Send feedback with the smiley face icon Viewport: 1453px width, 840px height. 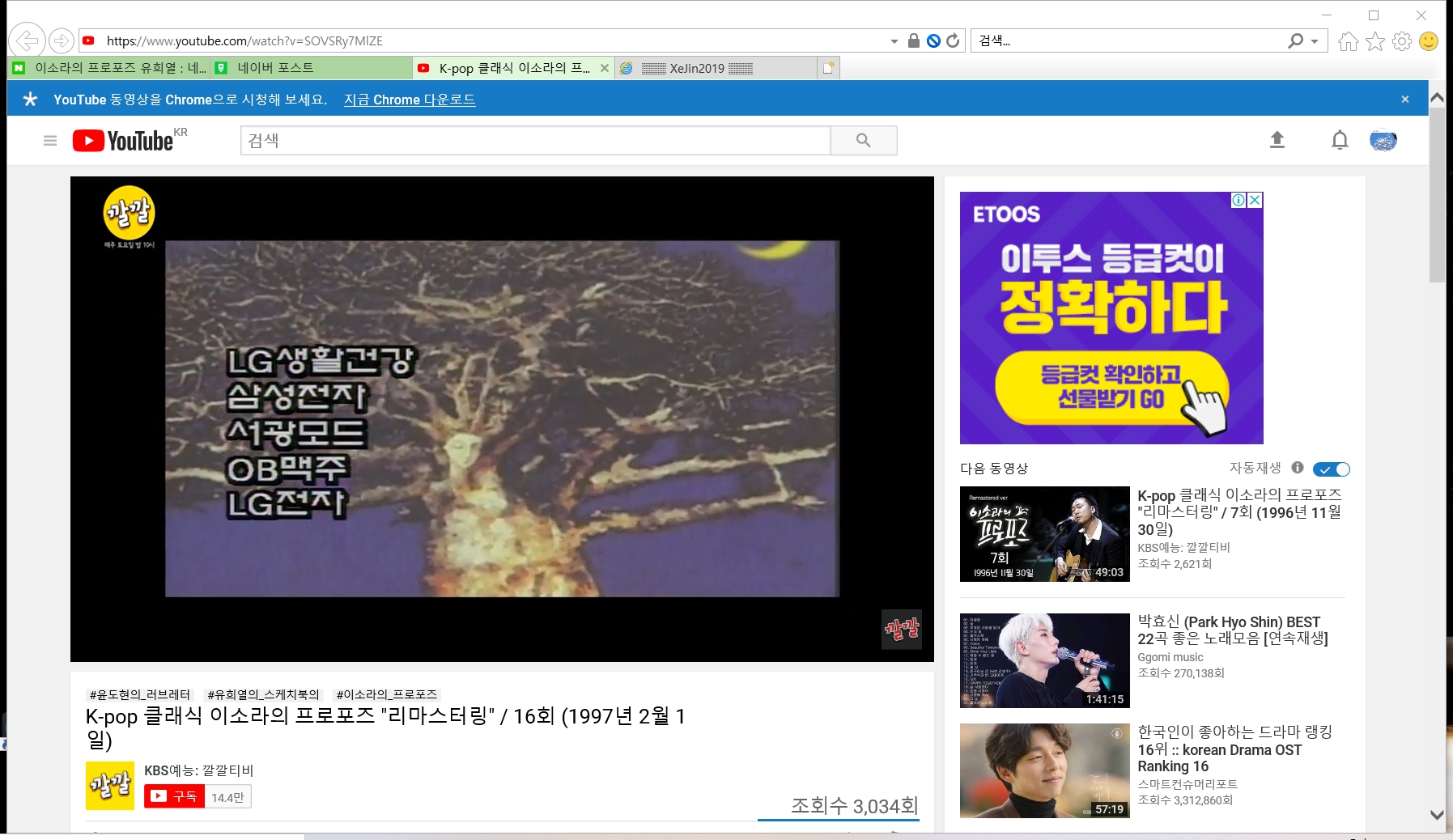[1429, 41]
